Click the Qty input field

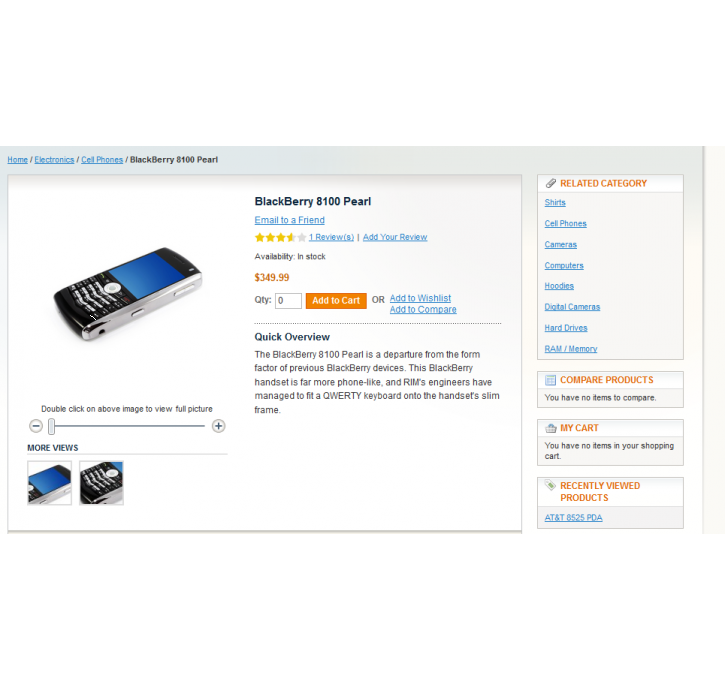(x=288, y=300)
